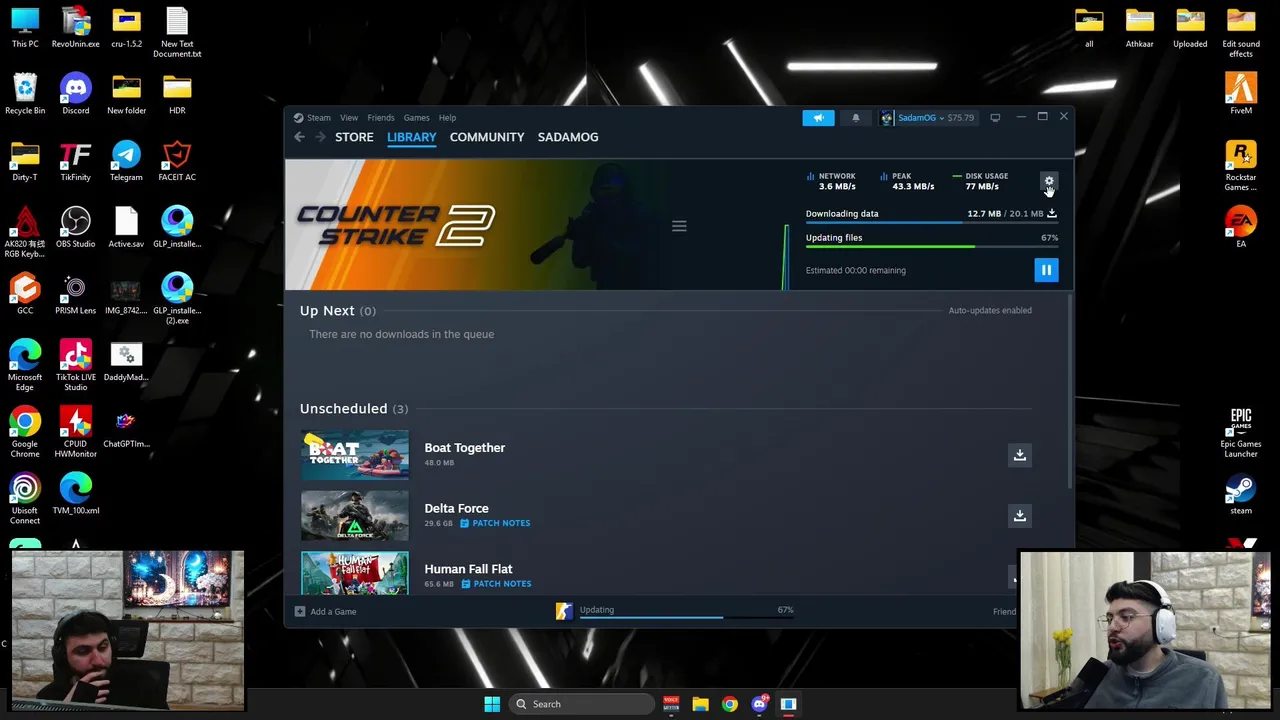Open the Steam notifications bell
Screen dimensions: 1280x720
(x=855, y=118)
